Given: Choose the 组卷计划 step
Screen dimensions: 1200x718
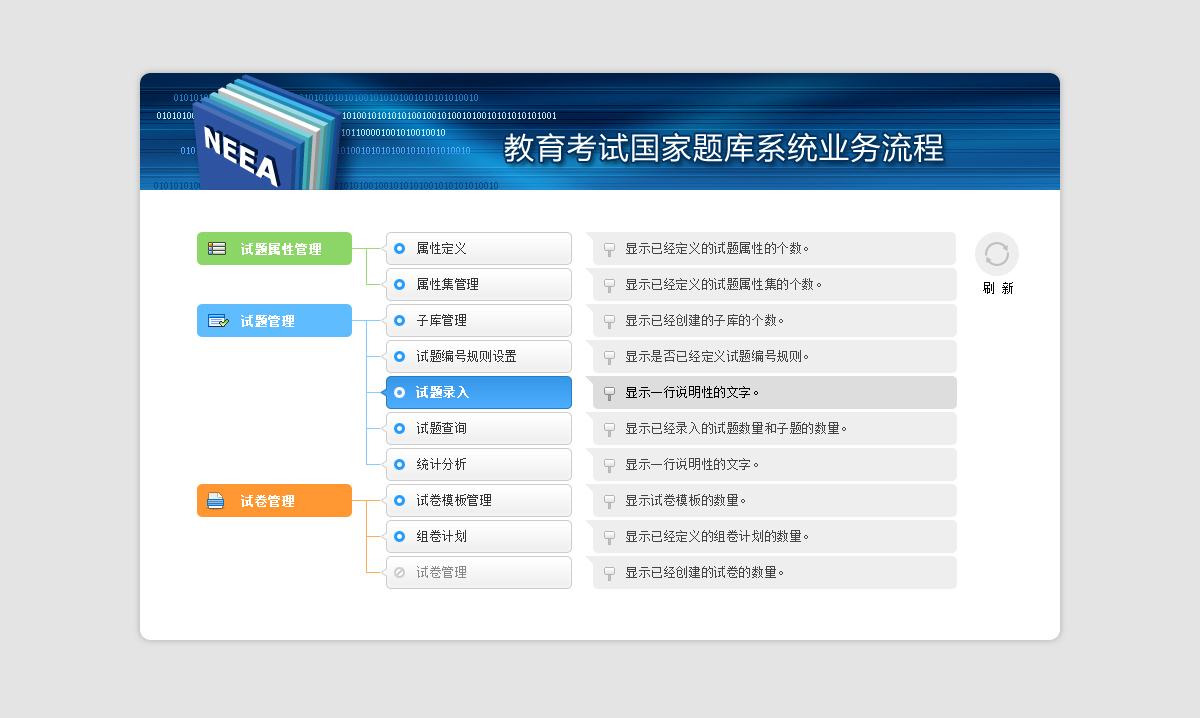Looking at the screenshot, I should (479, 537).
